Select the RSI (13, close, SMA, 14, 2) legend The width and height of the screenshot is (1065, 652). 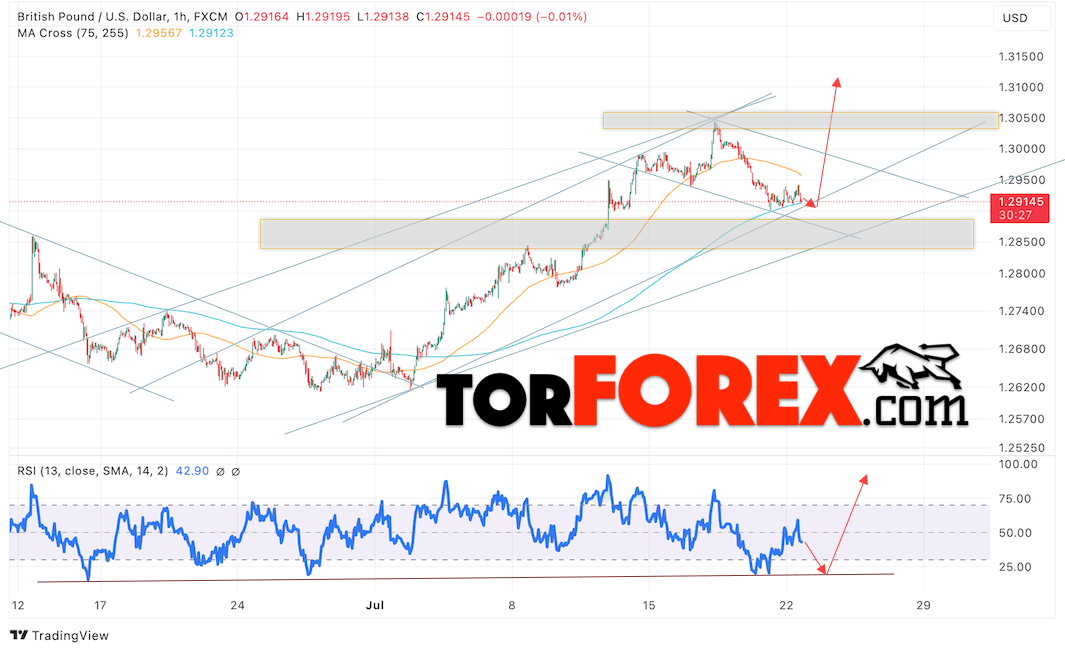(x=92, y=471)
